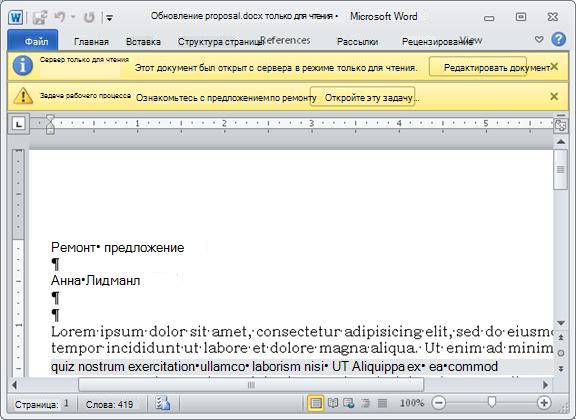Select Outline view icon
Screen dimensions: 576x420
(x=366, y=403)
